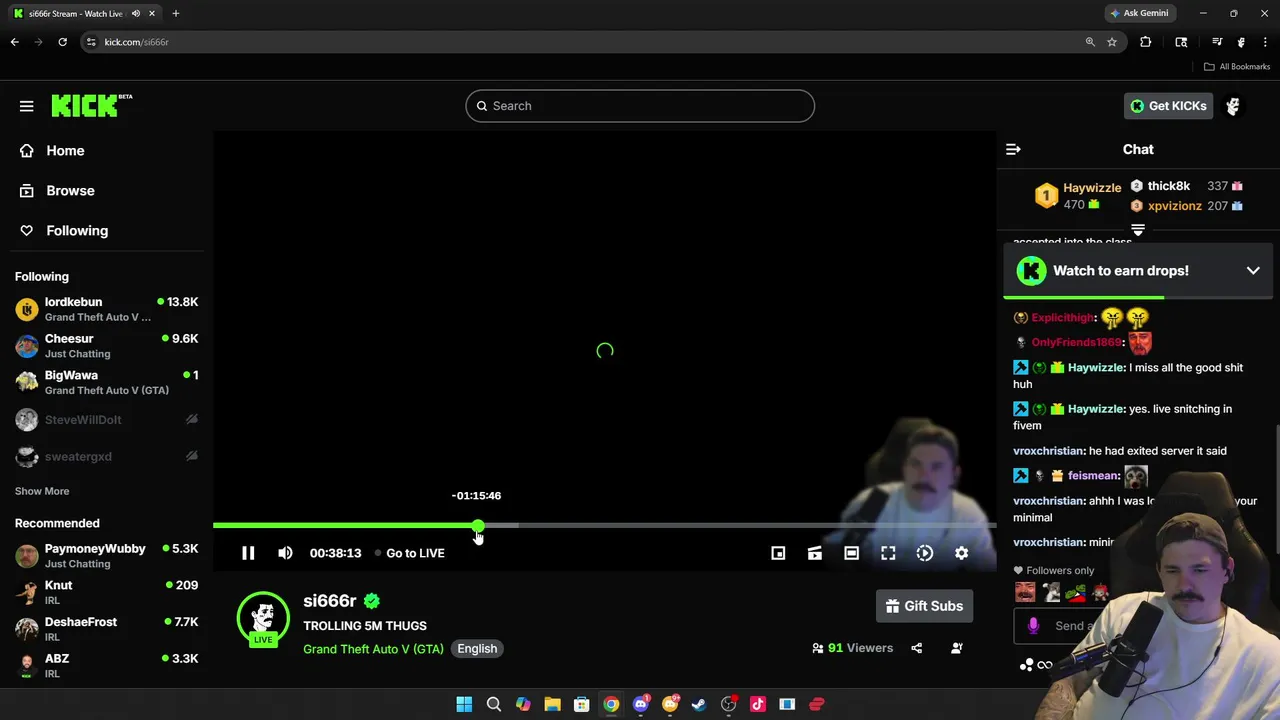Open Cheesur's channel
Viewport: 1280px width, 720px height.
(106, 346)
